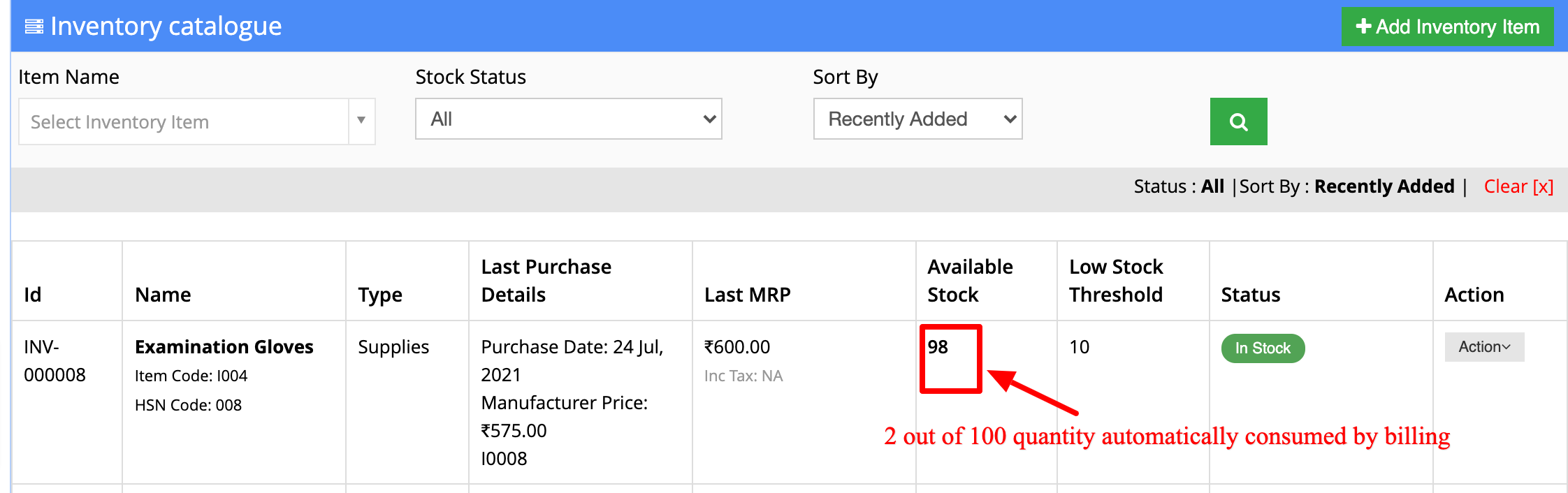Screen dimensions: 1568x493
Task: Click the Select Inventory Item field
Action: [x=184, y=122]
